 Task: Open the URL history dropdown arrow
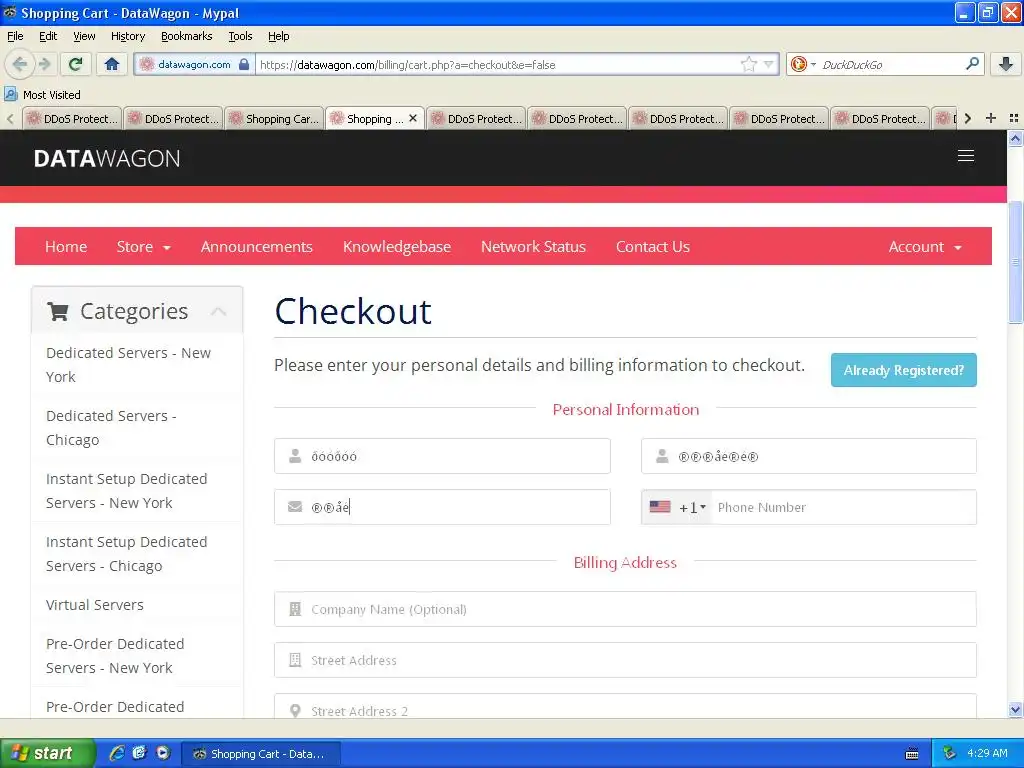[x=768, y=64]
